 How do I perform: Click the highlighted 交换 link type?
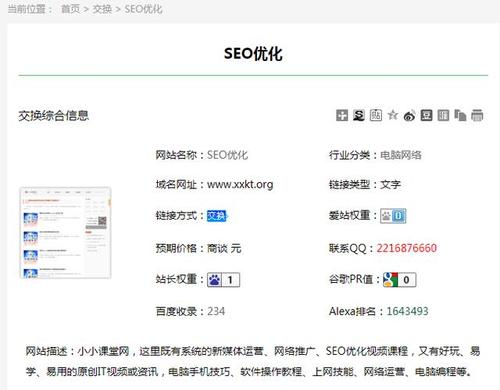(x=217, y=216)
